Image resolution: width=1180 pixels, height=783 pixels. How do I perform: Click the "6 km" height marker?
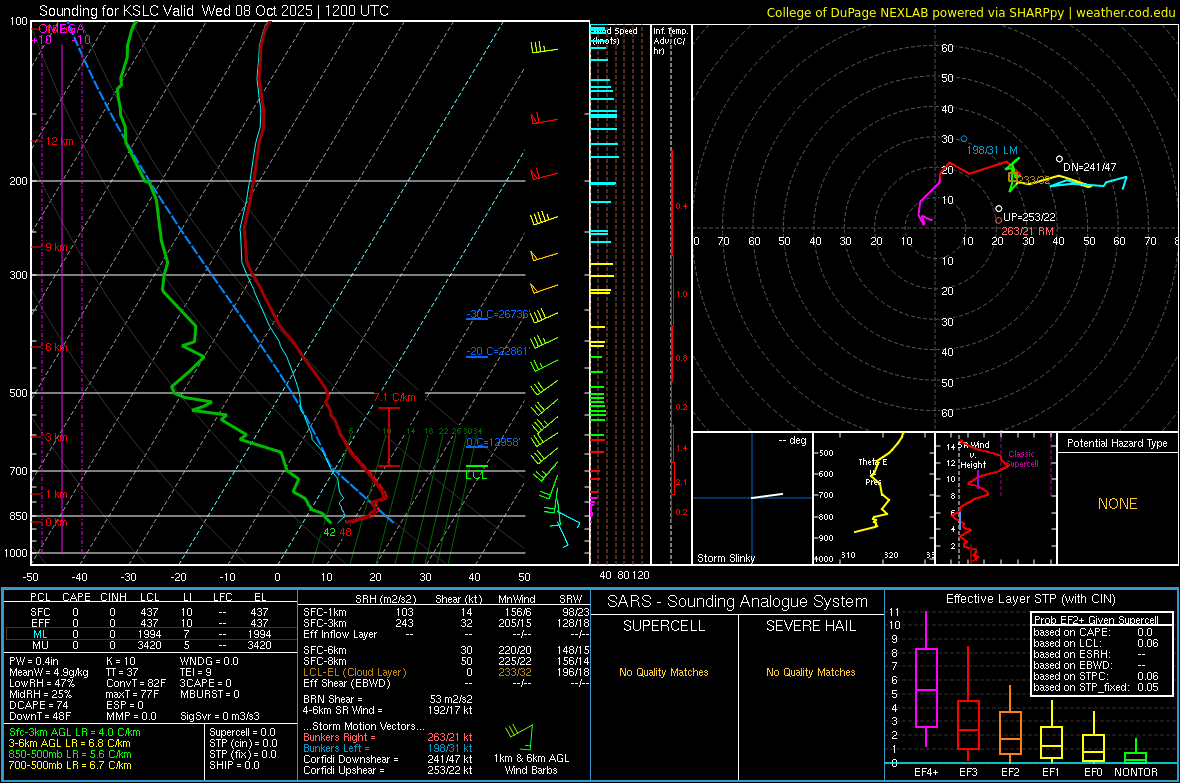[56, 347]
